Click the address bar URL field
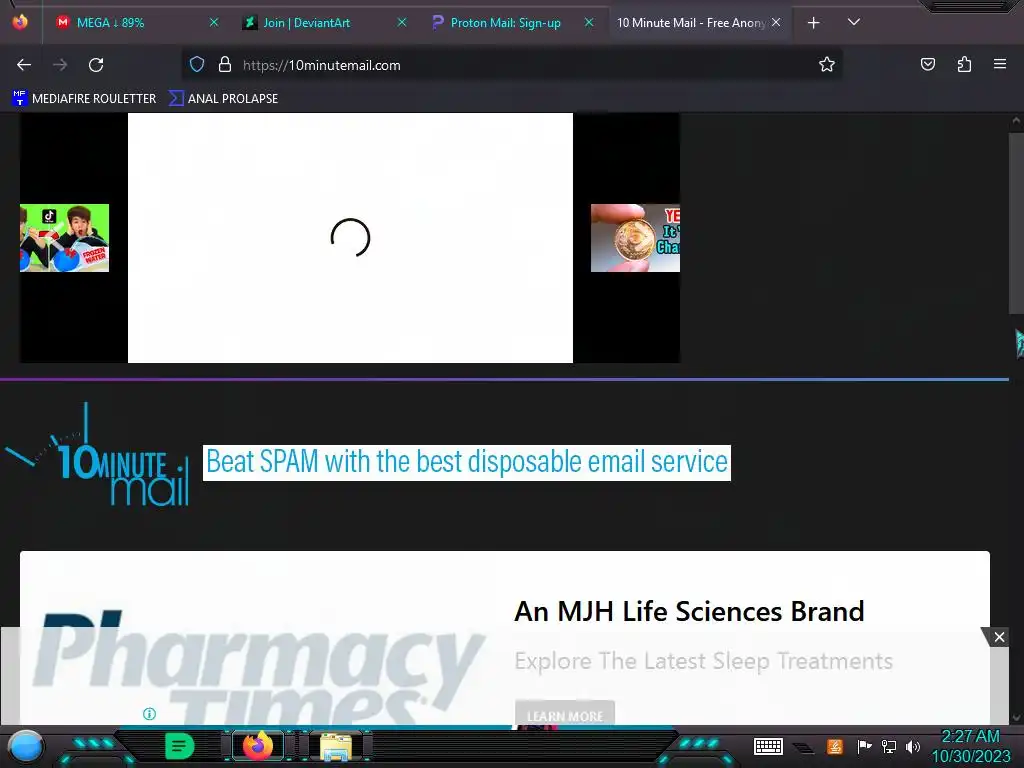 [x=511, y=65]
